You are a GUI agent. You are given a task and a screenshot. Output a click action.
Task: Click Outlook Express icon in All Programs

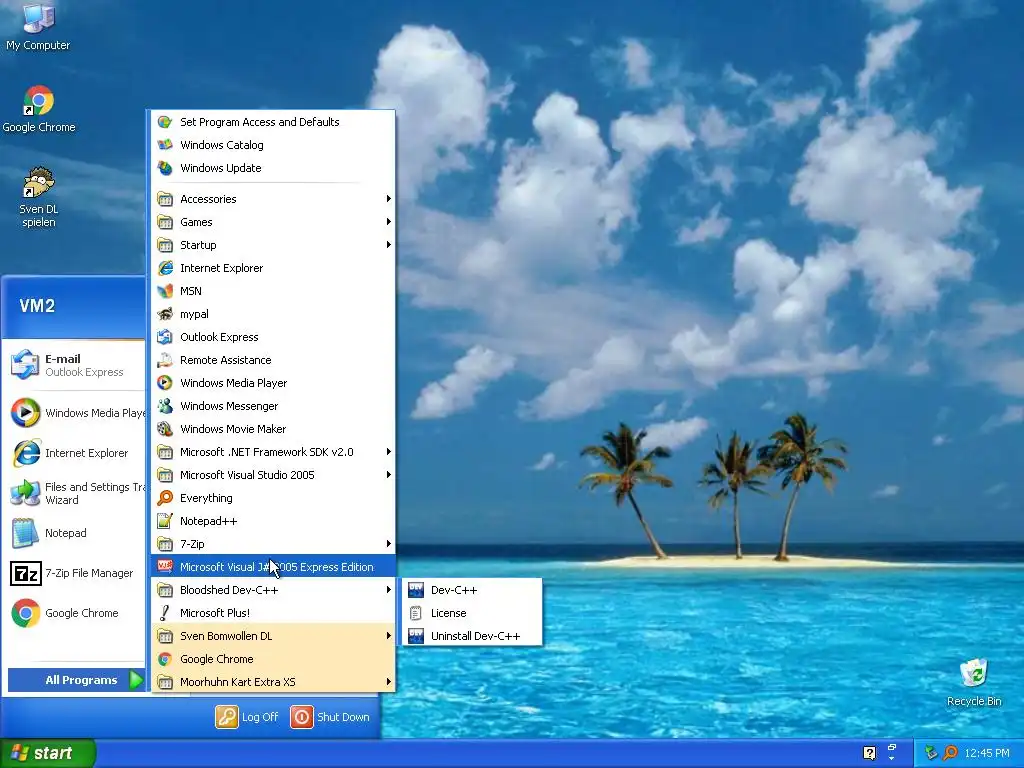pyautogui.click(x=165, y=337)
